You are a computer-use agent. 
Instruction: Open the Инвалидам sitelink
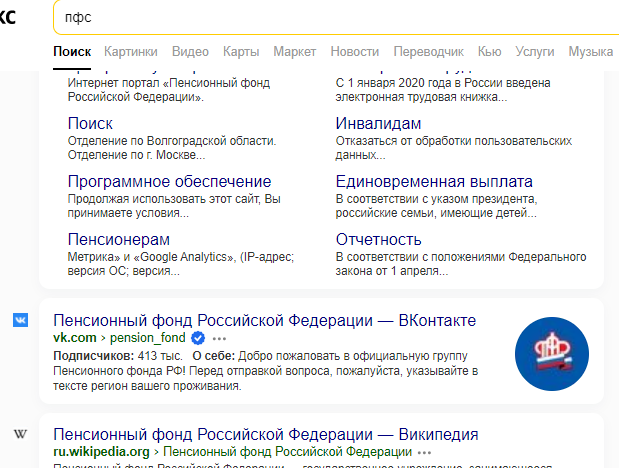[x=378, y=124]
